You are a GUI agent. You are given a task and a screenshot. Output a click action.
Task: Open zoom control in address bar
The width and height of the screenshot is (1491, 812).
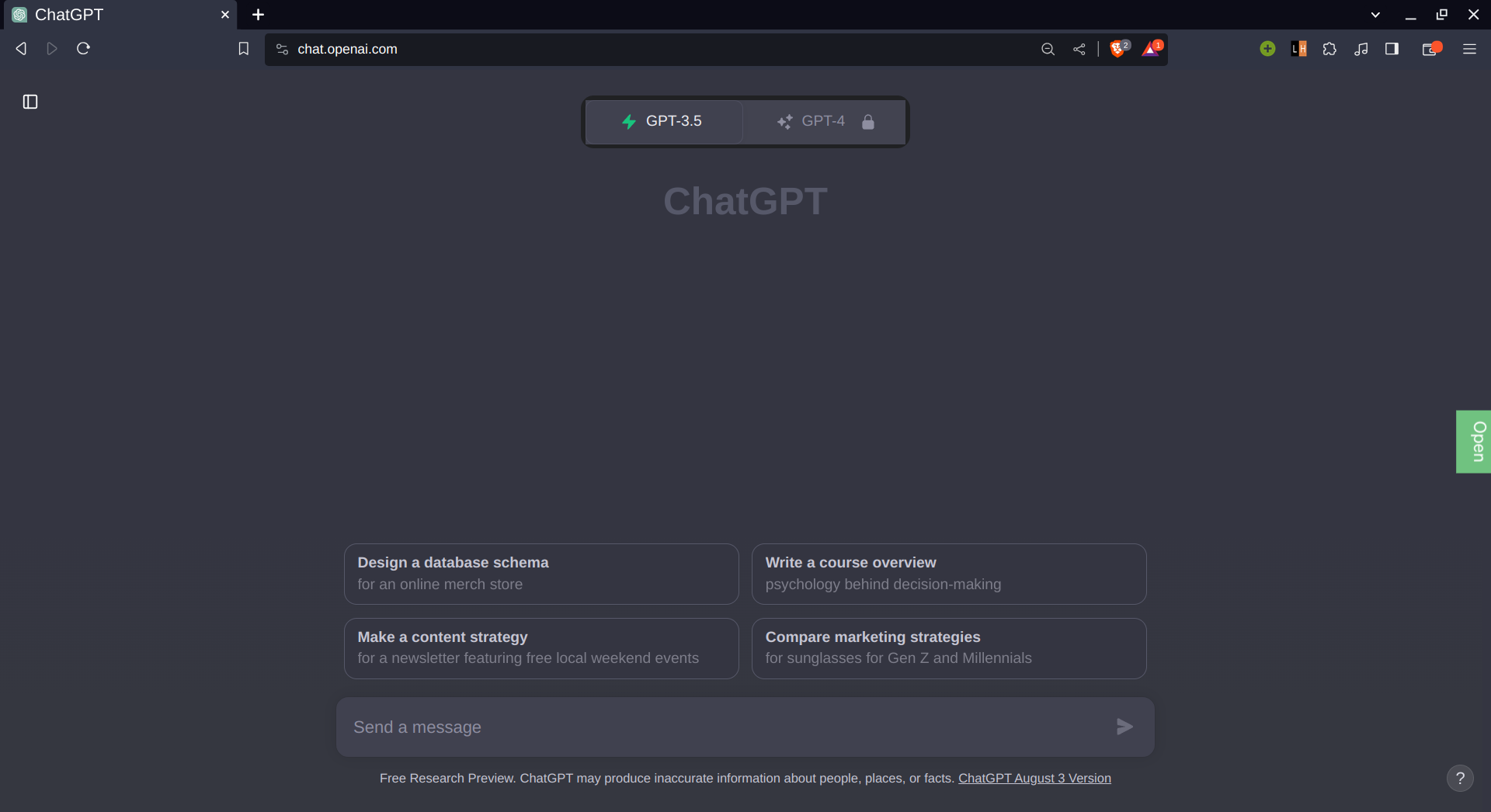coord(1048,49)
